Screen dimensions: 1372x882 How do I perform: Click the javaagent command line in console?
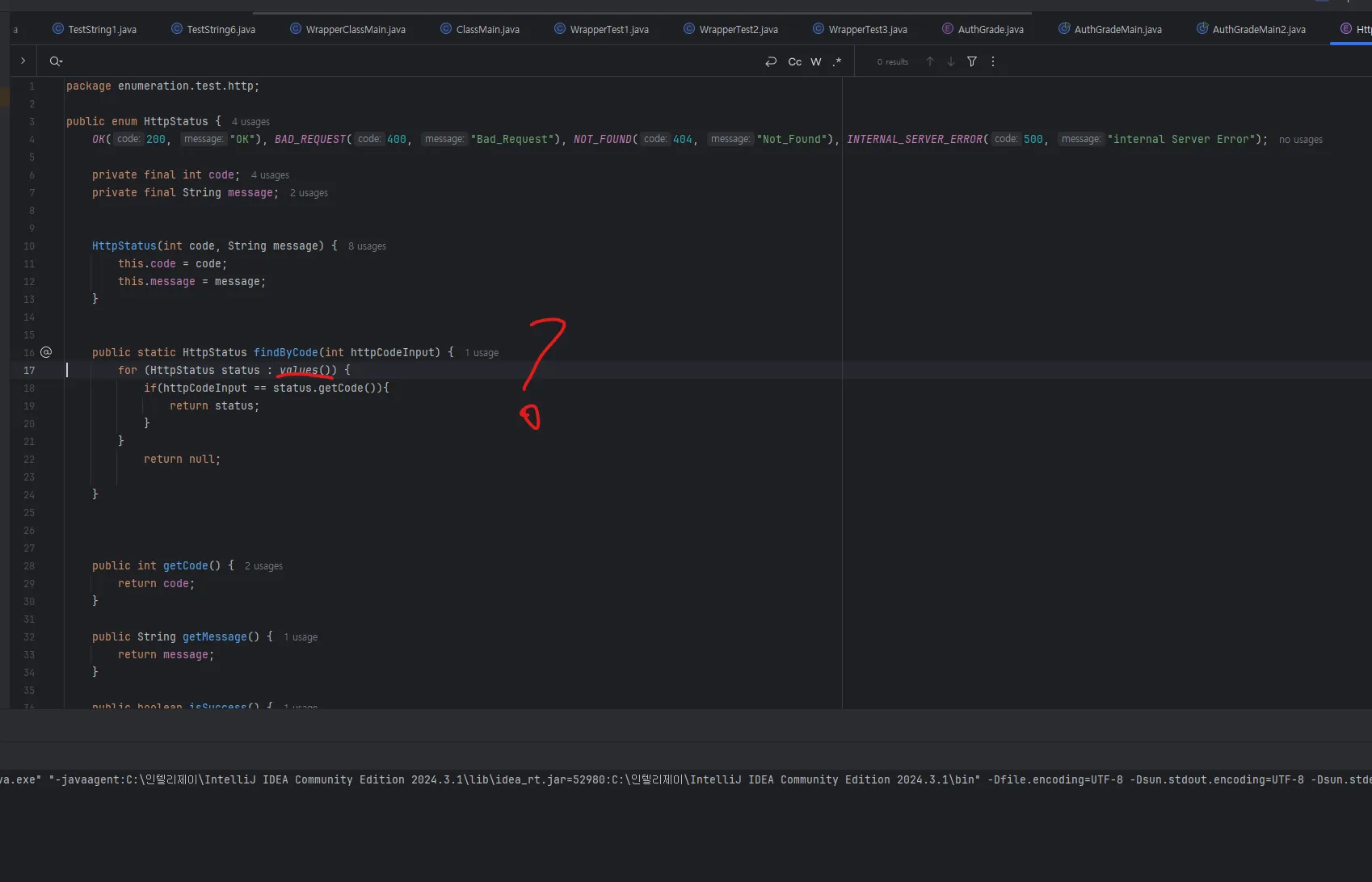click(686, 779)
